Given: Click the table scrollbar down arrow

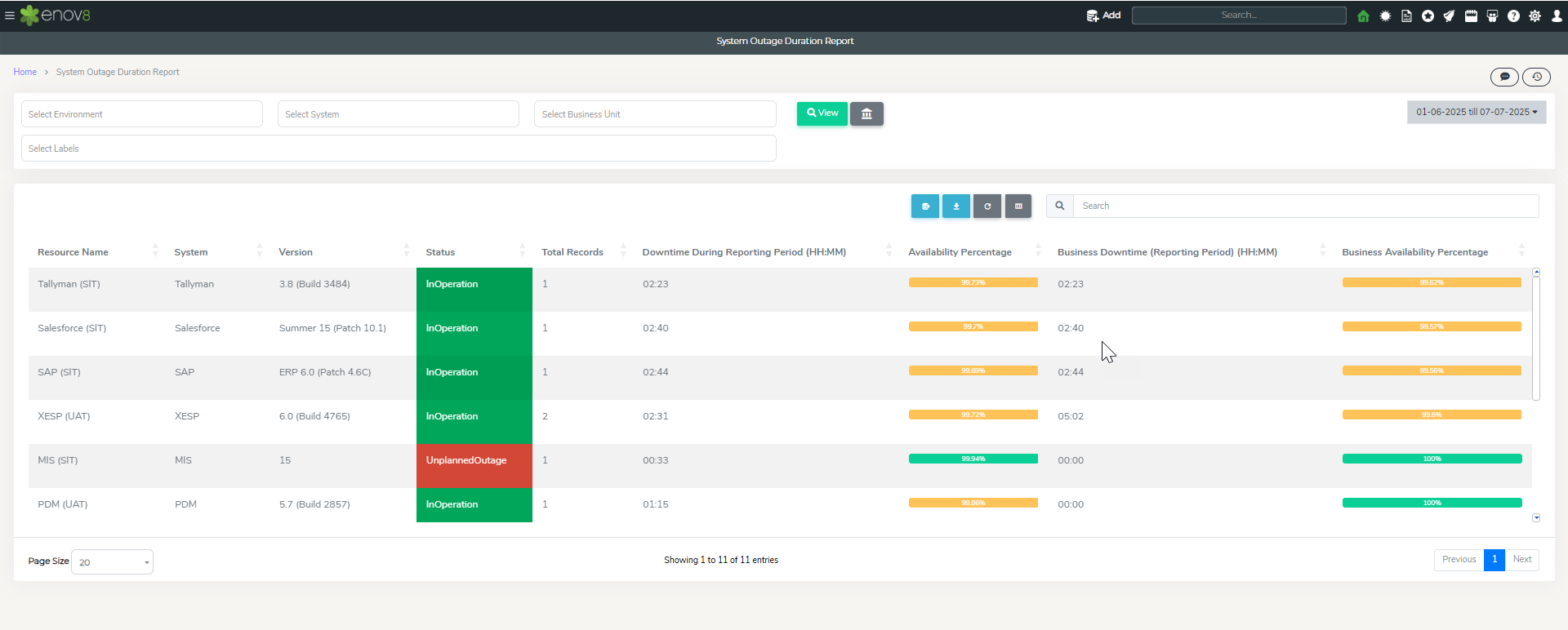Looking at the screenshot, I should [x=1536, y=517].
